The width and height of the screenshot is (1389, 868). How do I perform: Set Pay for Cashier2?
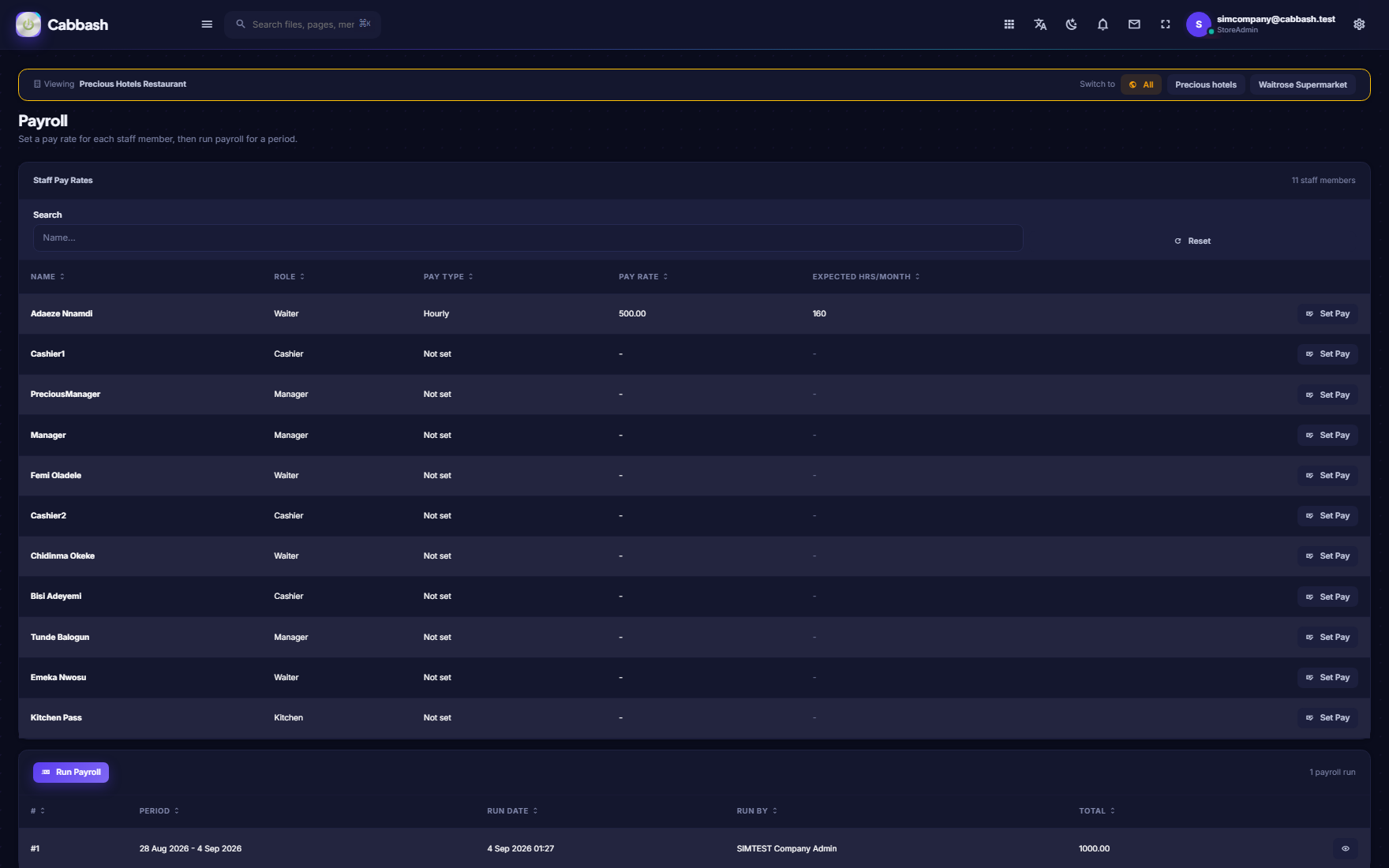[1327, 516]
